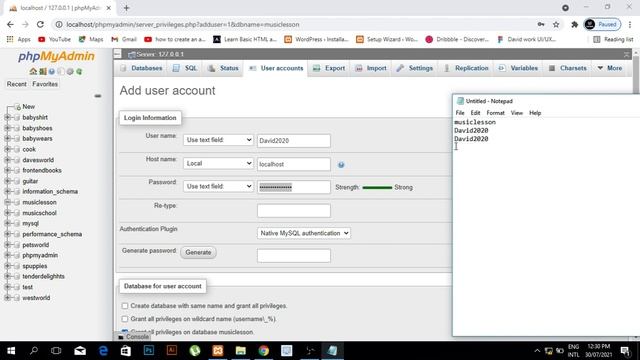
Task: Open Charsets tab
Action: click(568, 68)
